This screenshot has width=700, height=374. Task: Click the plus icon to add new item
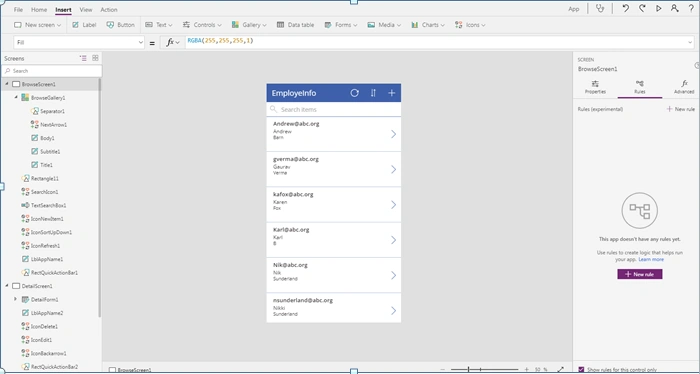pos(392,93)
